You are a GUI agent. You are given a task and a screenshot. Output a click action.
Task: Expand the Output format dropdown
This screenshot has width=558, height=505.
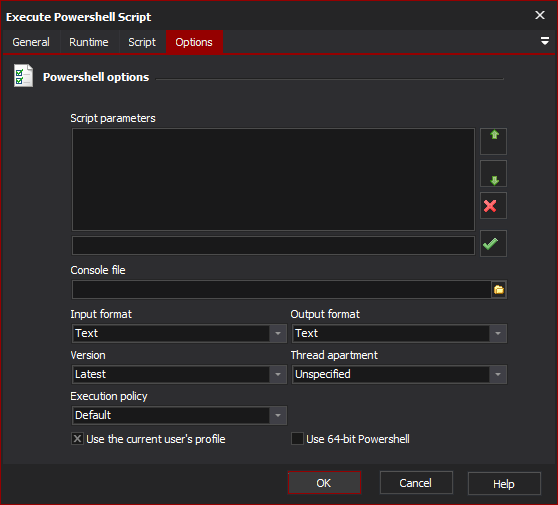click(x=498, y=333)
